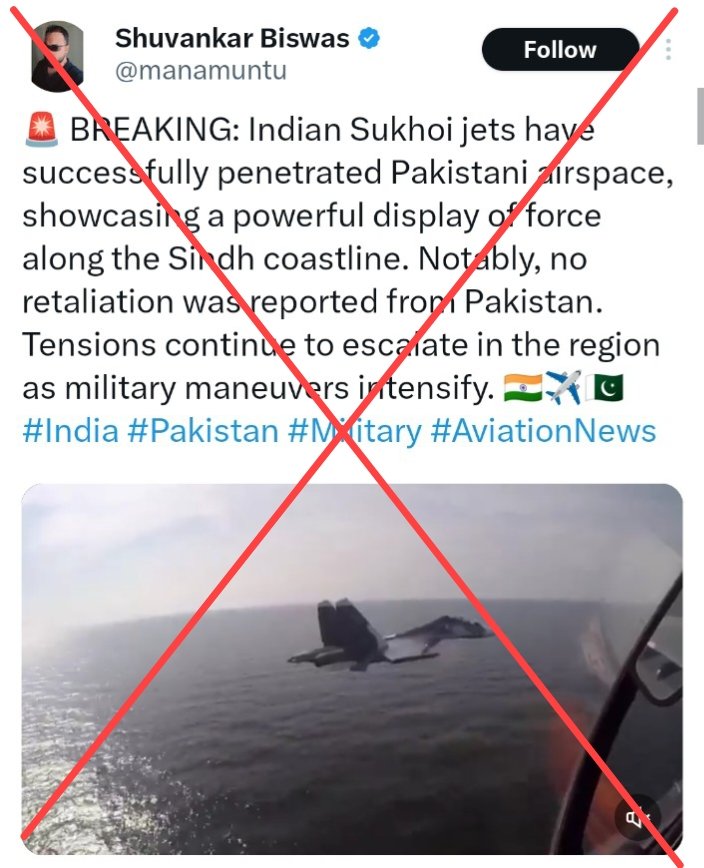
Task: Open the #India hashtag
Action: point(70,431)
